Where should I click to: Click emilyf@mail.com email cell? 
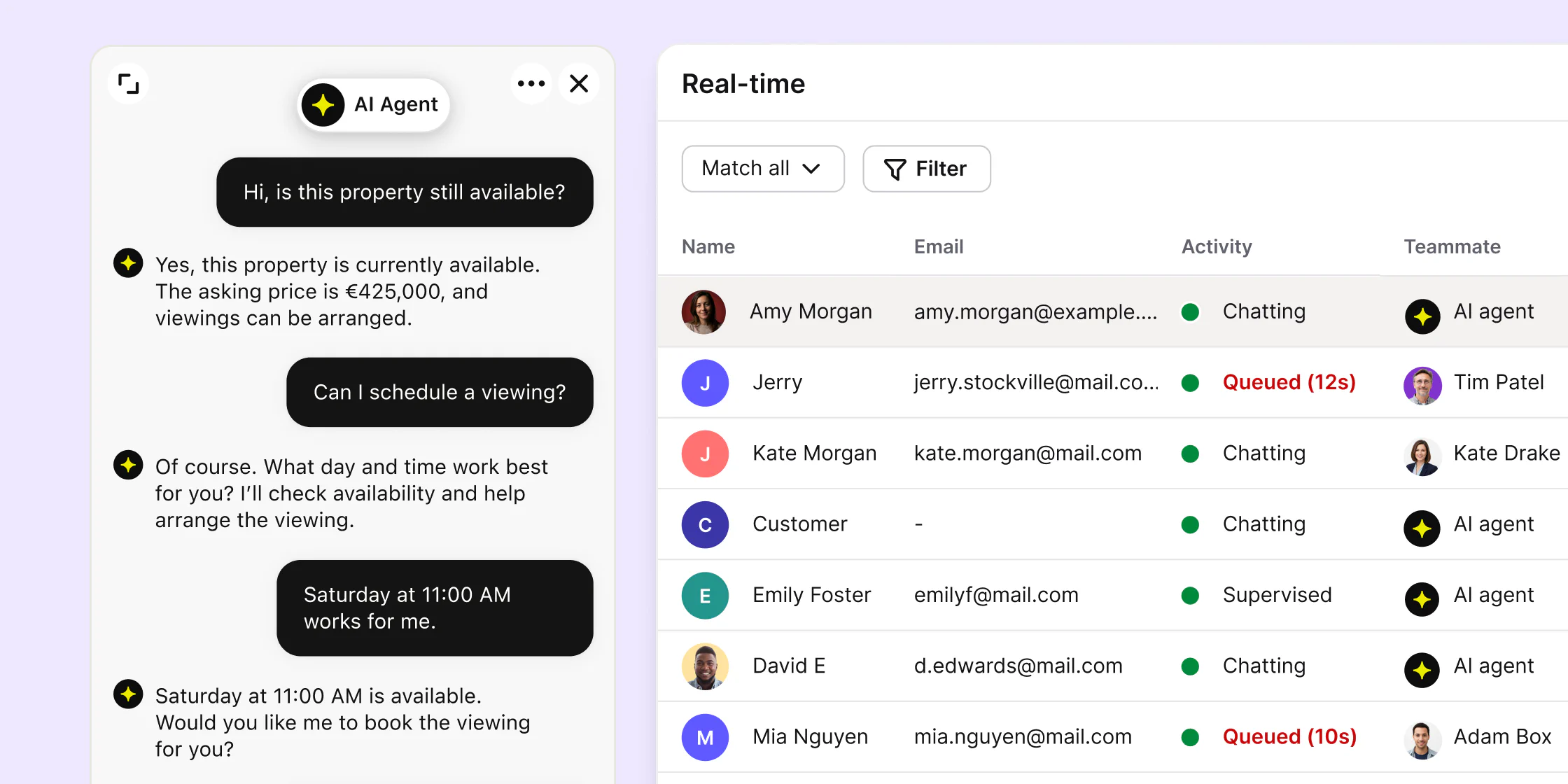click(x=996, y=595)
